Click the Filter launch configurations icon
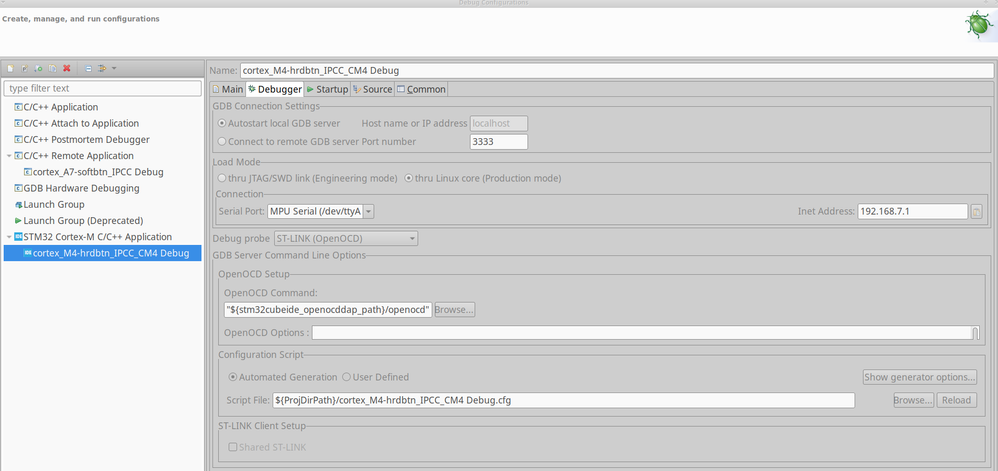 [x=102, y=68]
